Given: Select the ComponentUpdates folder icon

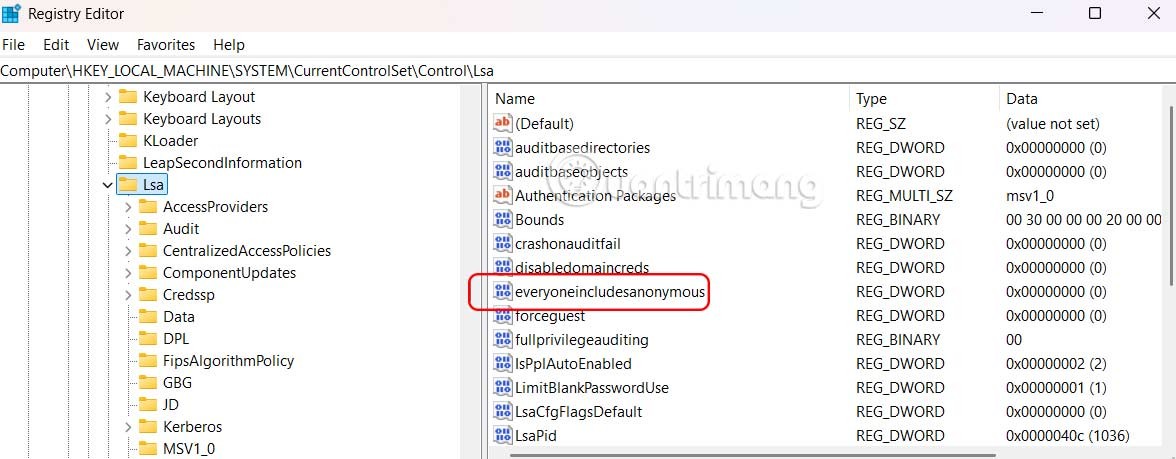Looking at the screenshot, I should 148,272.
